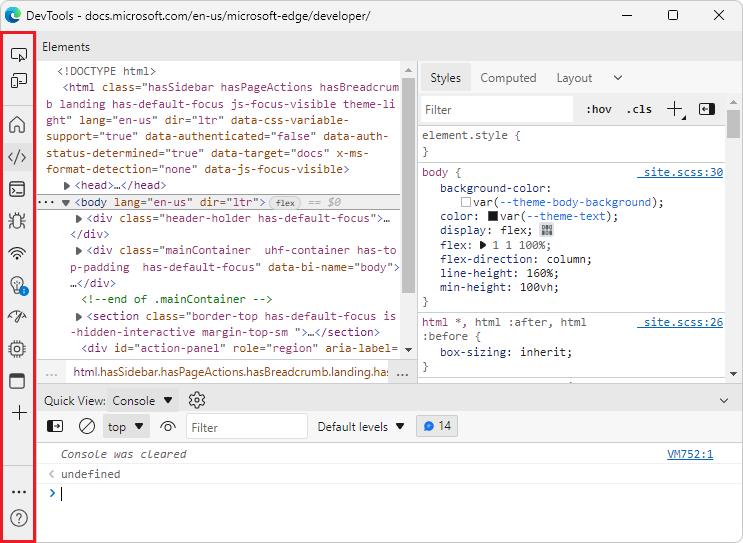Switch to the Styles tab
This screenshot has width=743, height=543.
445,77
